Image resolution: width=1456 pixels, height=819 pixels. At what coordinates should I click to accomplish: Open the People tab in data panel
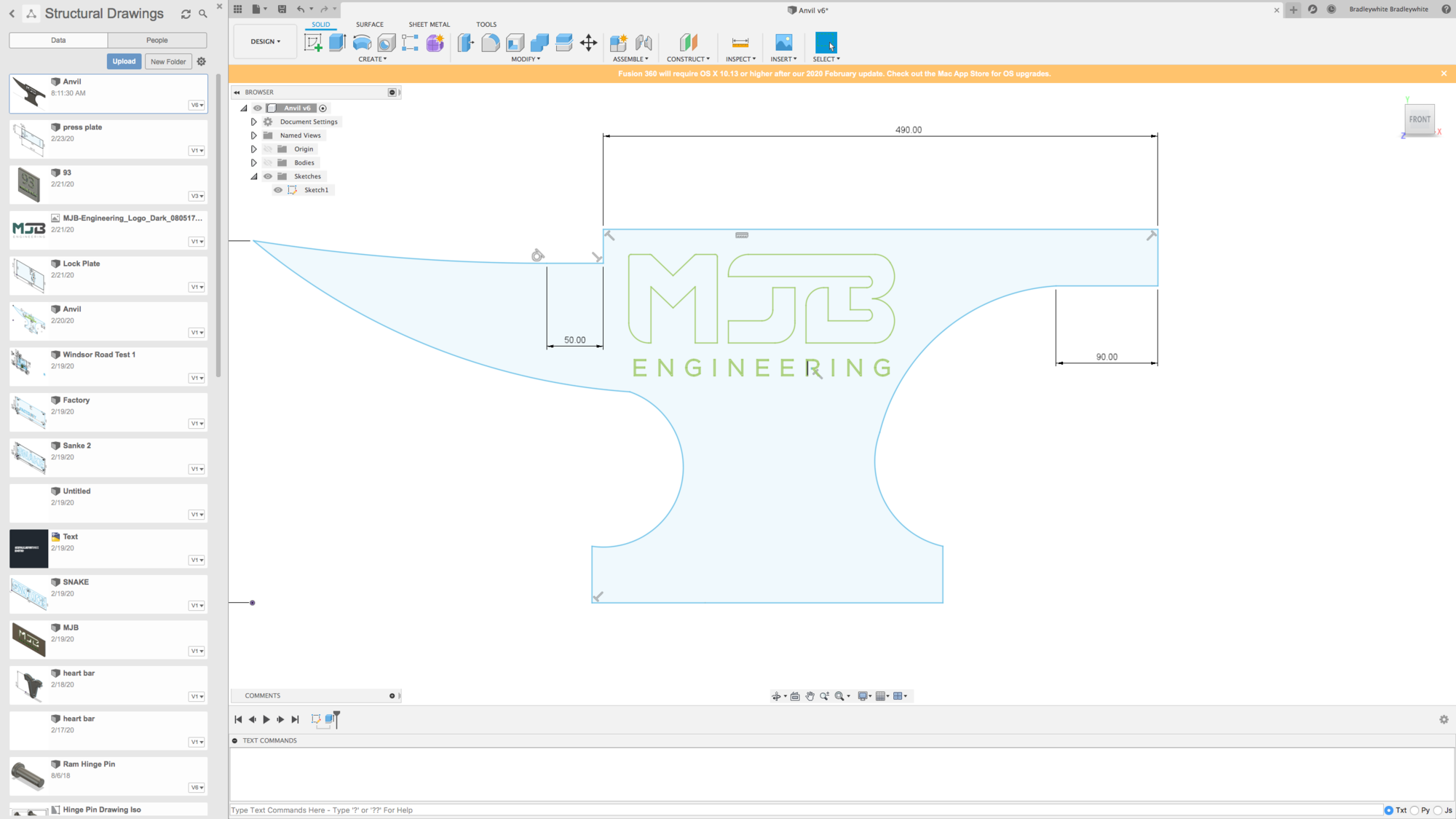(157, 40)
